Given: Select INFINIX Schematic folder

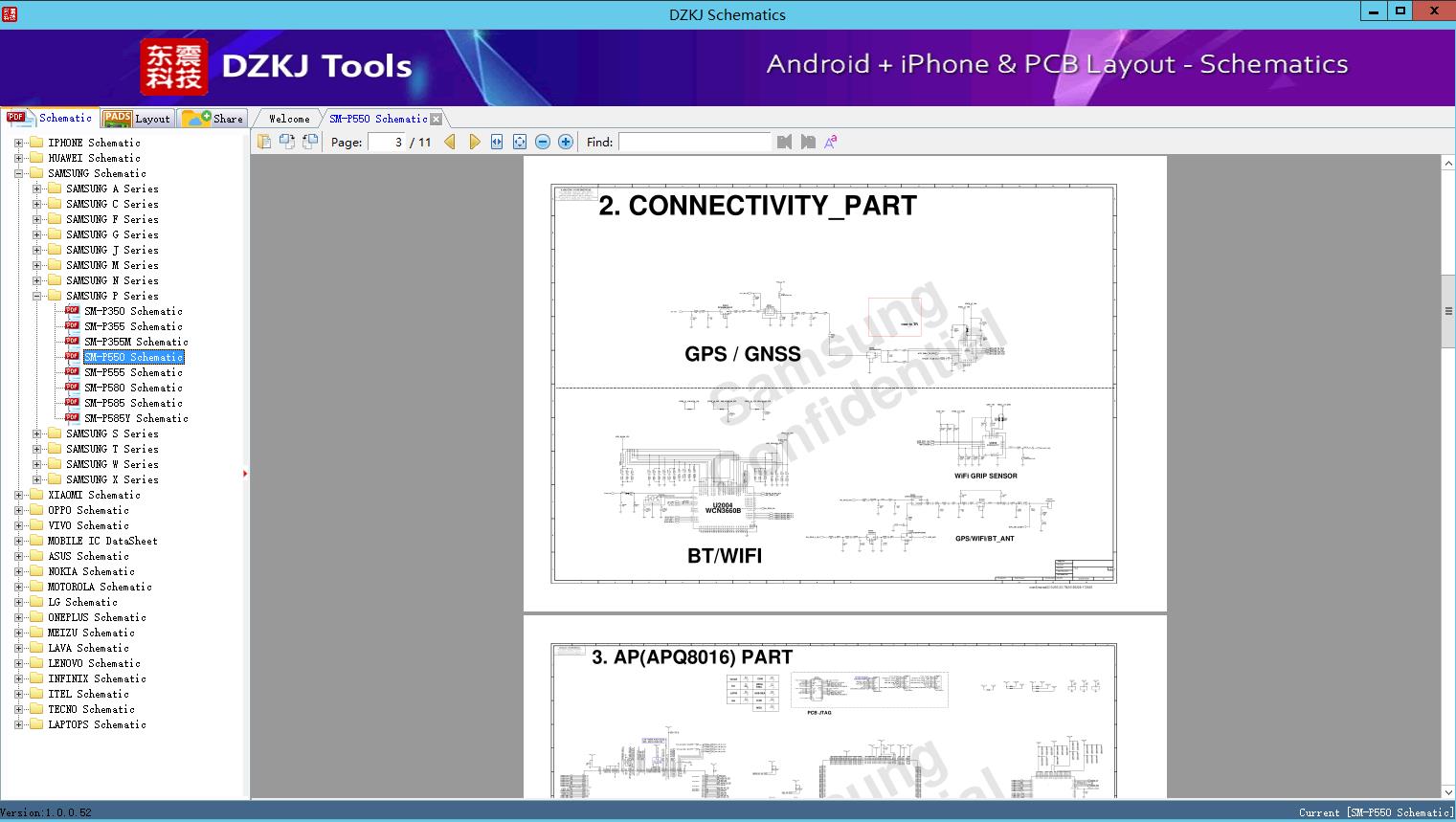Looking at the screenshot, I should click(x=97, y=678).
